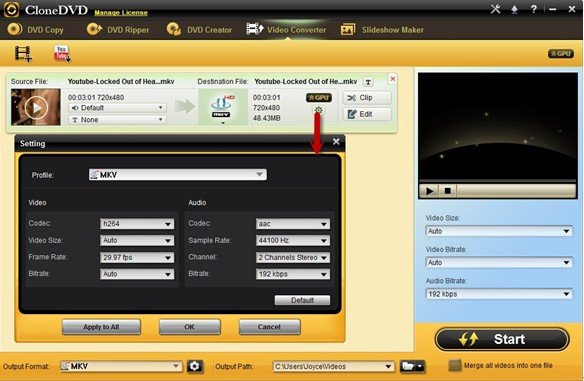The width and height of the screenshot is (584, 381).
Task: Toggle the GPU badge on the file item
Action: tap(319, 98)
